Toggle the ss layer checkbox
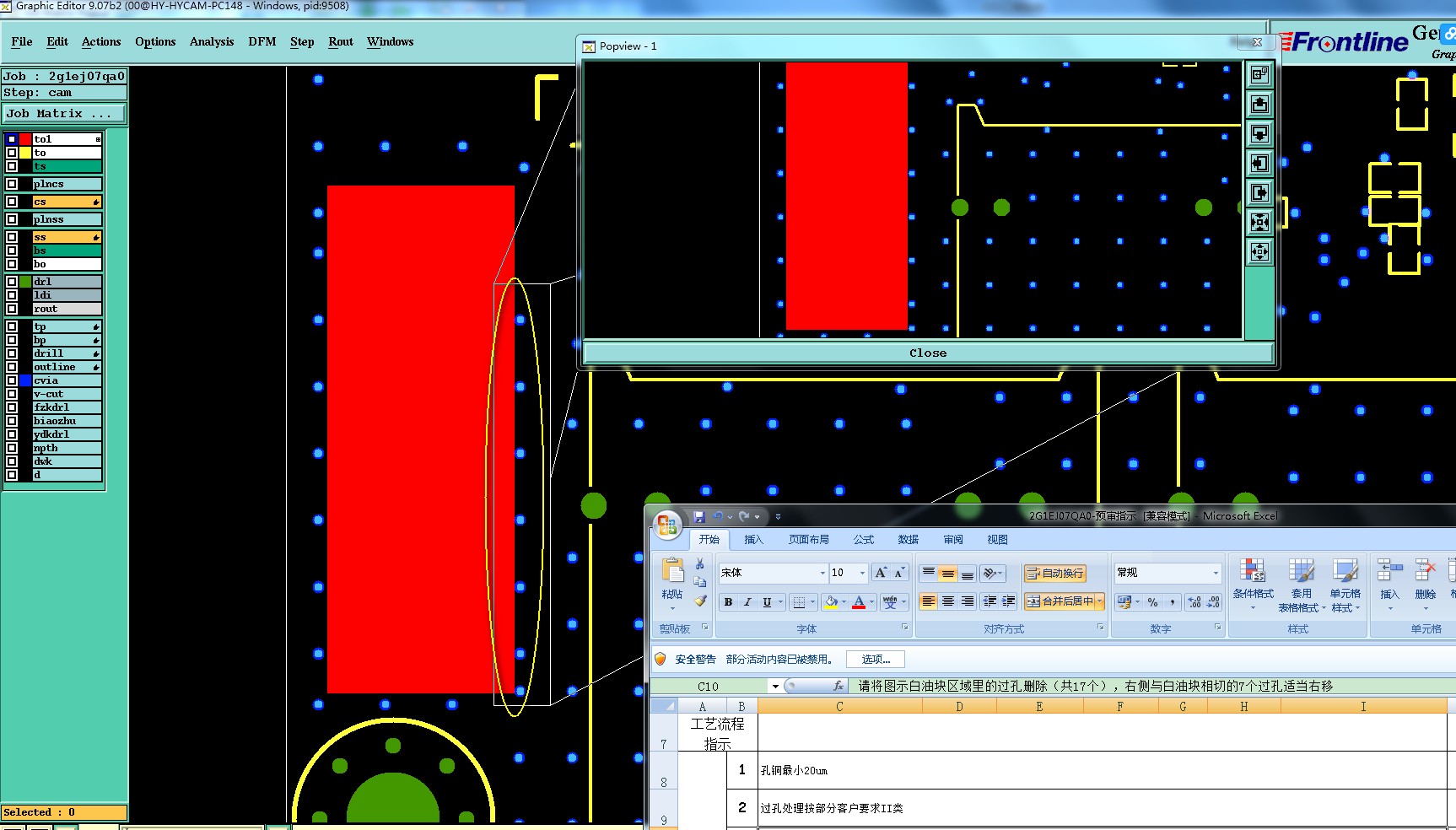Screen dimensions: 1456x830 (12, 237)
